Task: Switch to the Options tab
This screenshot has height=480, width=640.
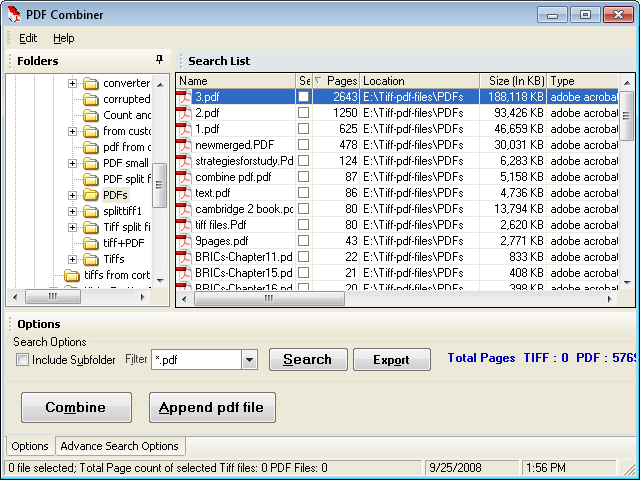Action: 30,446
